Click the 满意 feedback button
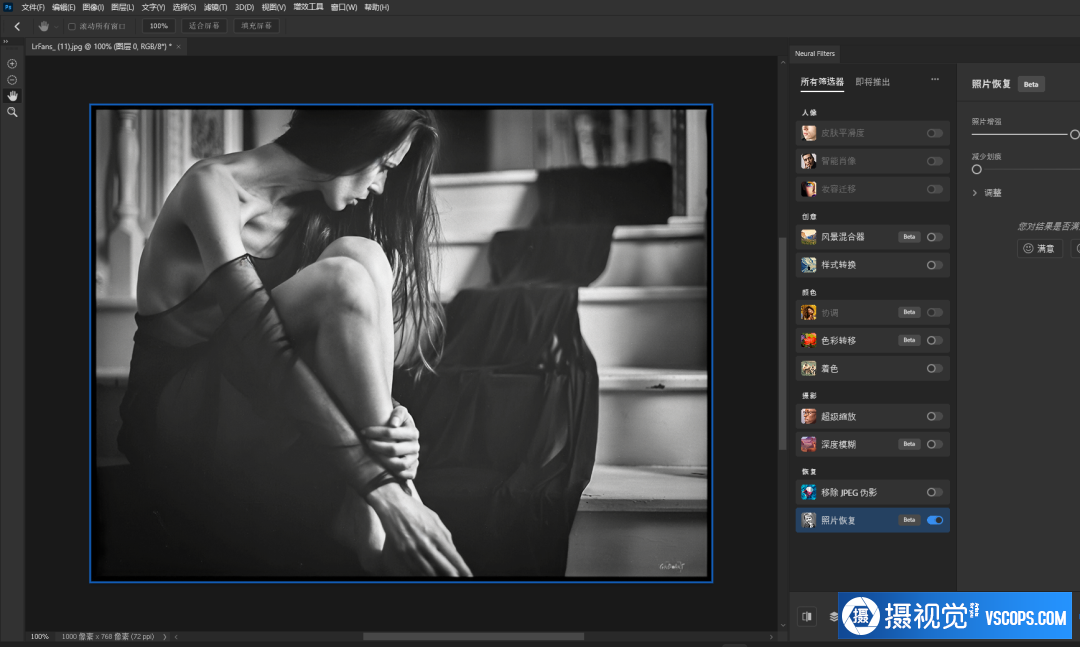This screenshot has height=647, width=1080. coord(1039,248)
